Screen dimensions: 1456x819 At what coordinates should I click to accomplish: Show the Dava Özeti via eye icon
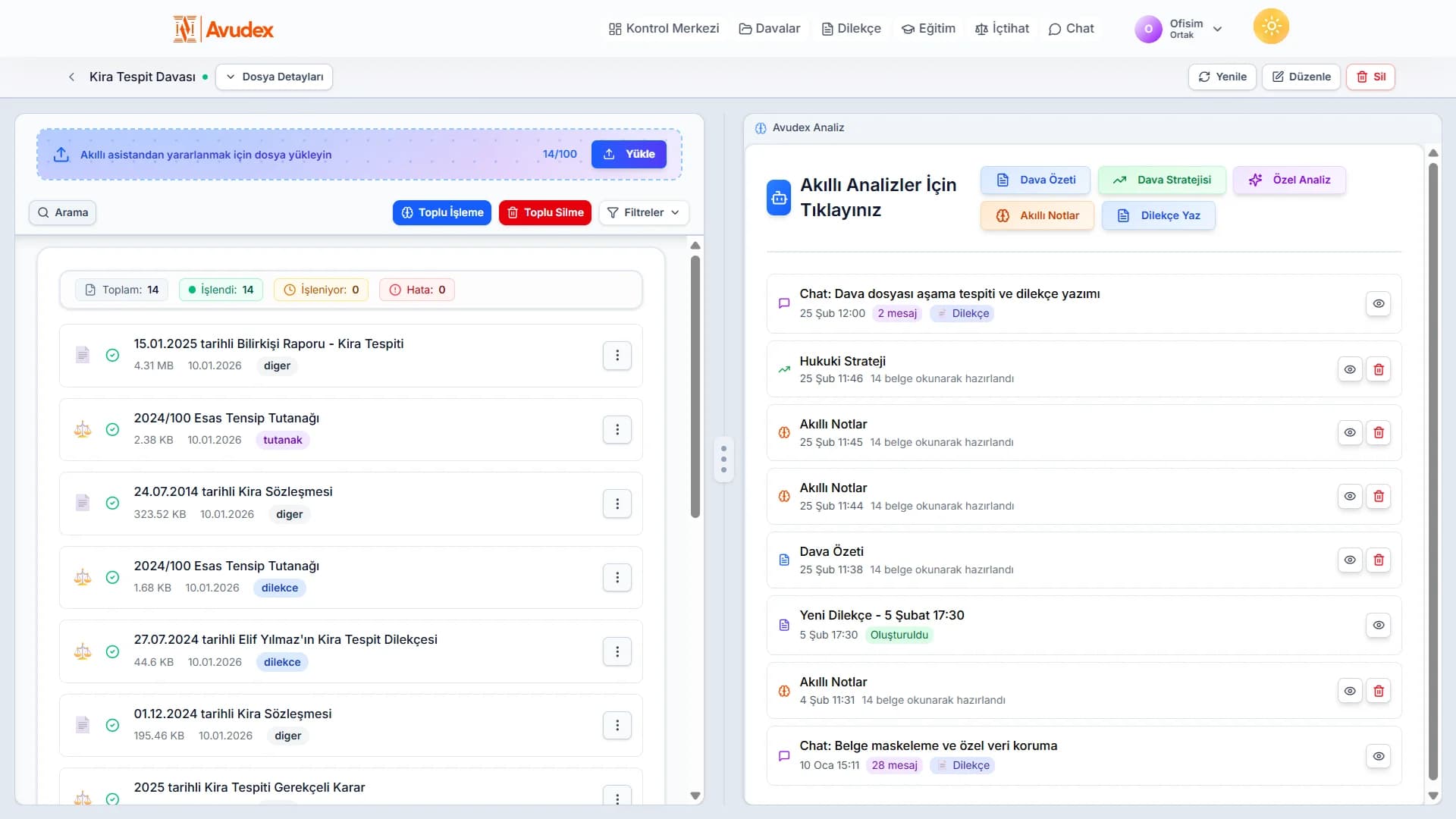tap(1350, 560)
